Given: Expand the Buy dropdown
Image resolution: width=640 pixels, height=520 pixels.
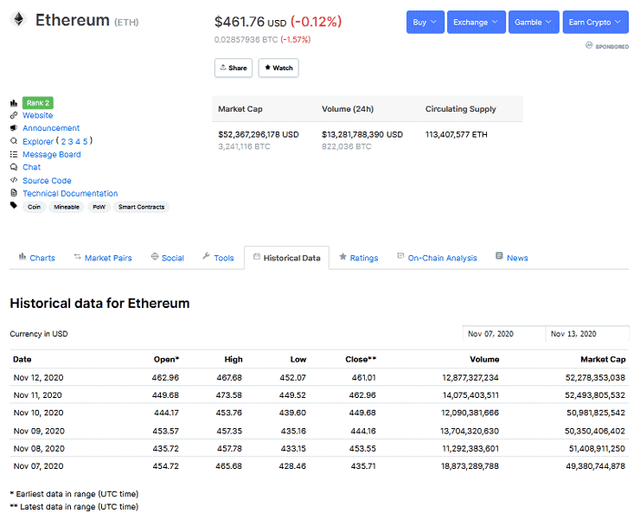Looking at the screenshot, I should (x=425, y=22).
